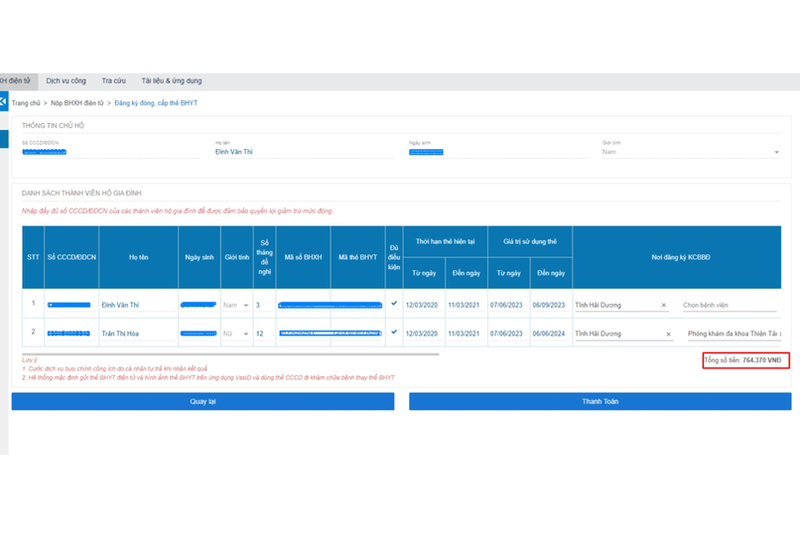Click the Số CCCD/ĐDCN field of chủ hộ

111,152
